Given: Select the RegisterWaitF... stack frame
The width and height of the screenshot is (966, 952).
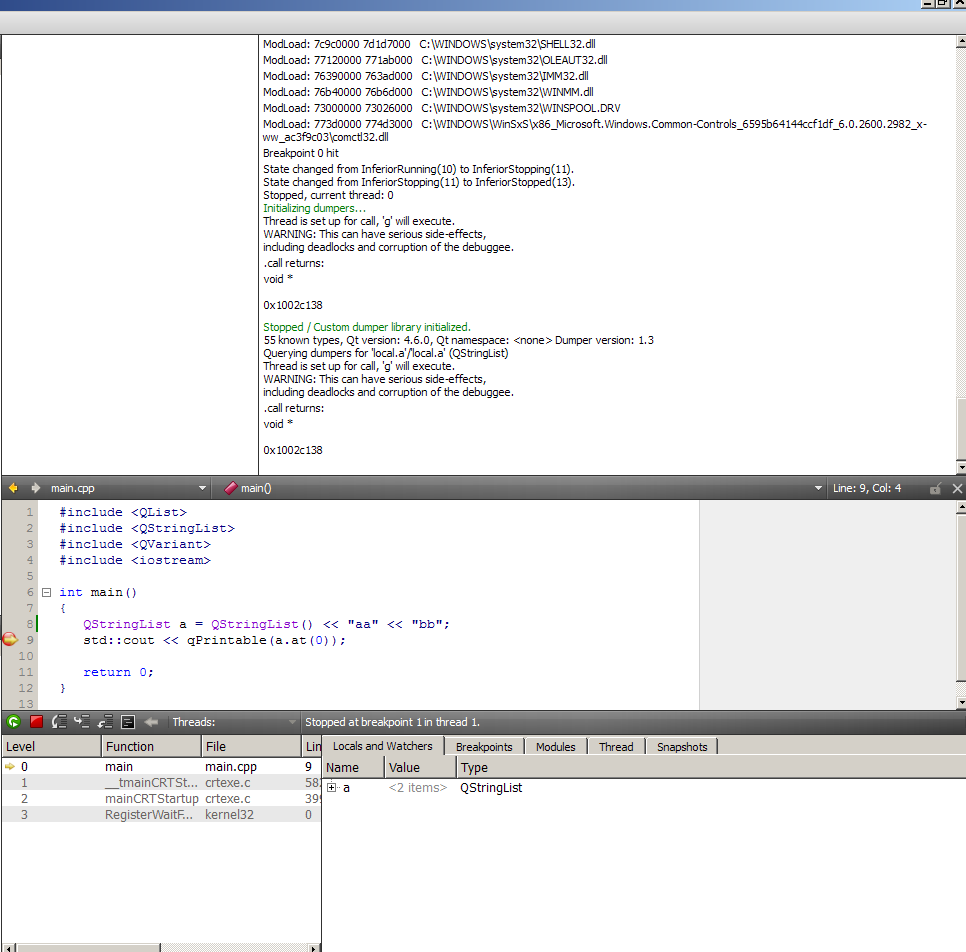Looking at the screenshot, I should (x=161, y=815).
